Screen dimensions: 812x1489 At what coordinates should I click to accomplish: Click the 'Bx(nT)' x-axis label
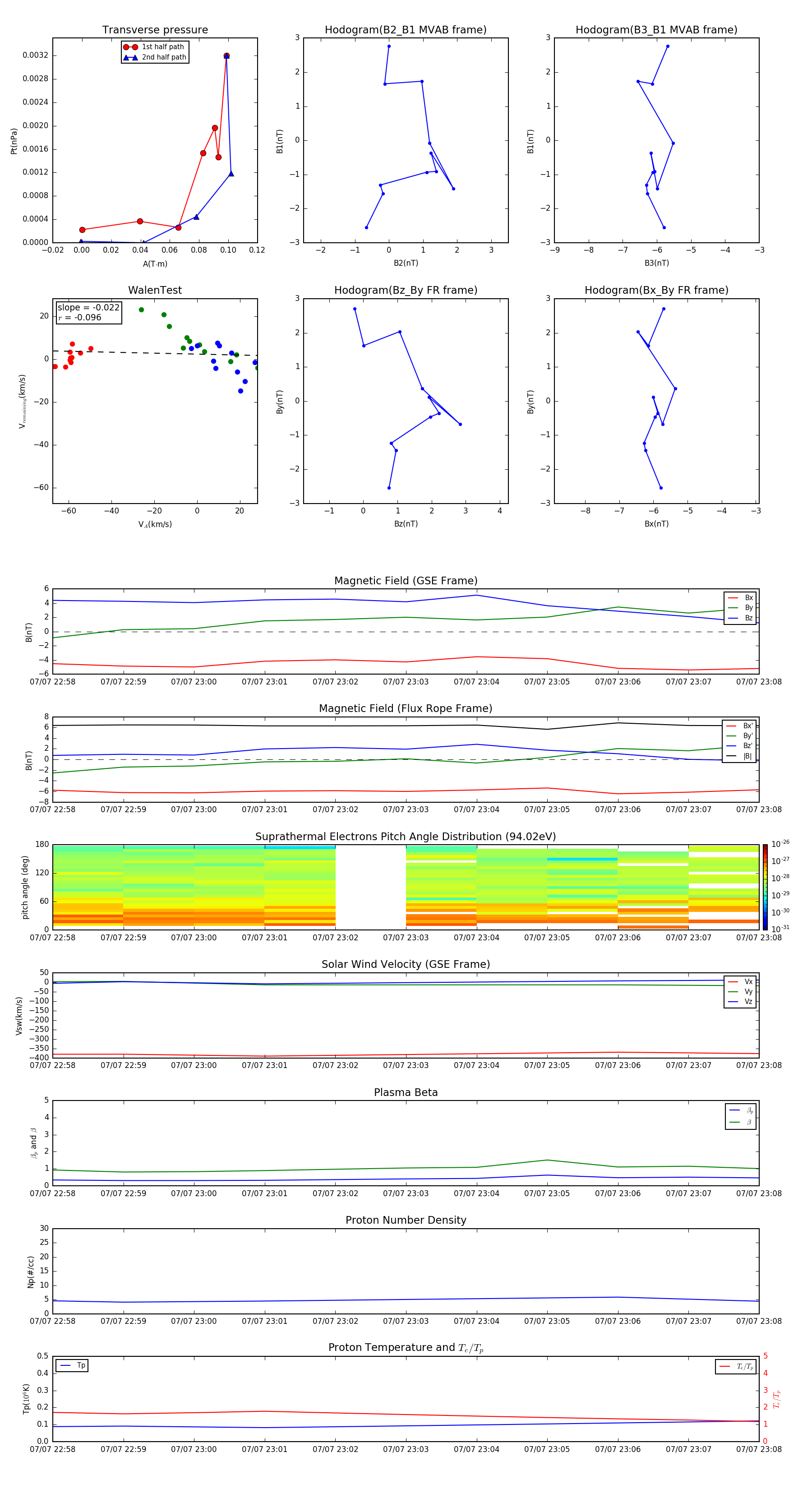[656, 524]
